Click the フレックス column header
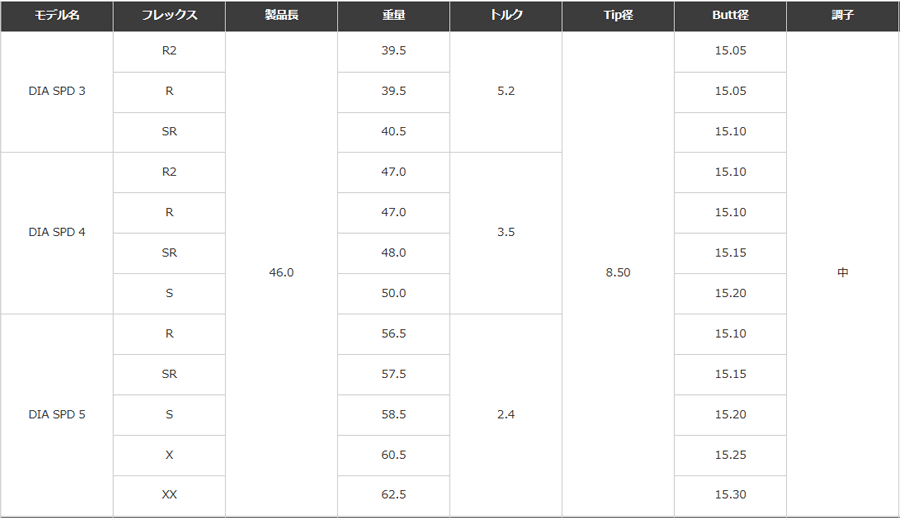 coord(169,16)
